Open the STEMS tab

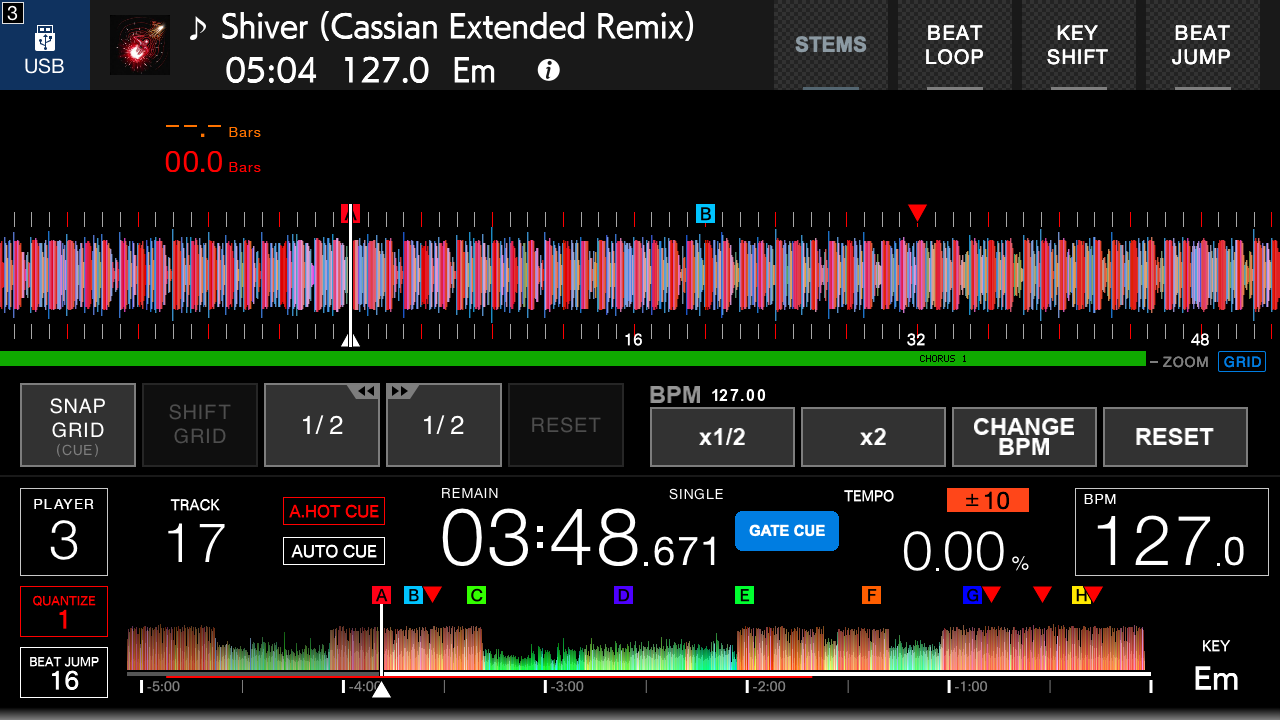[831, 45]
